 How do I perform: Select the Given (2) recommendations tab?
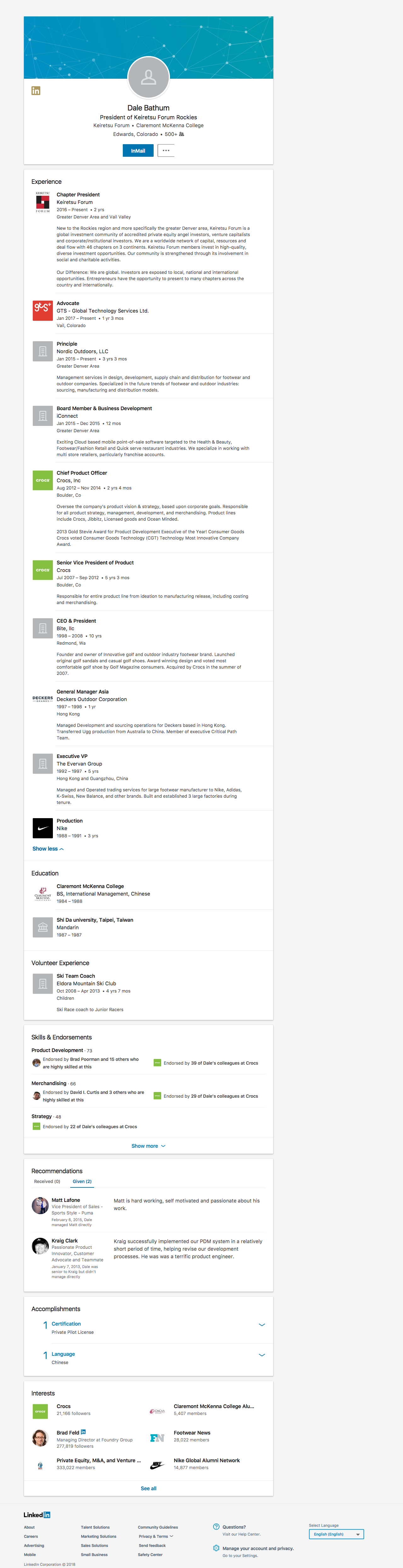(x=82, y=1181)
